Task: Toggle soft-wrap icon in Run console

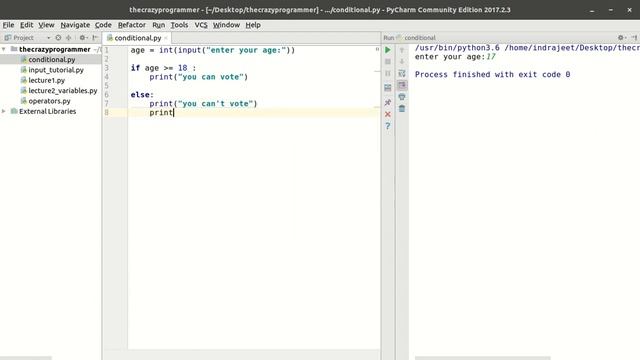Action: point(402,73)
